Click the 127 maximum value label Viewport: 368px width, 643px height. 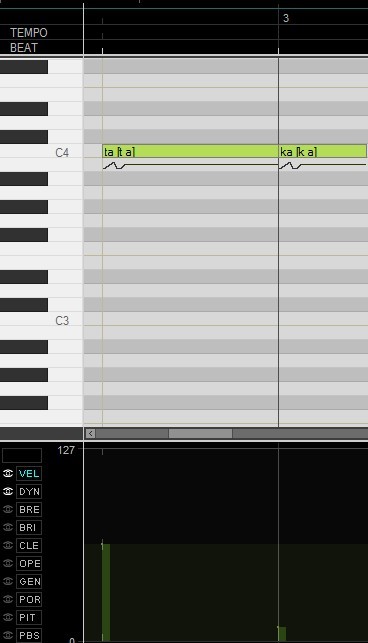tap(66, 450)
